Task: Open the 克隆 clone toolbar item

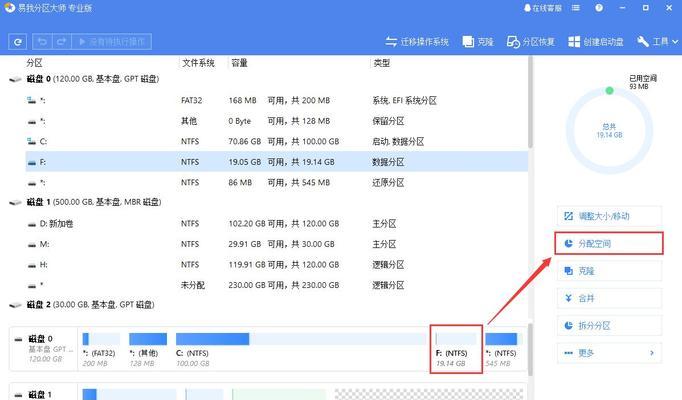Action: [x=478, y=42]
